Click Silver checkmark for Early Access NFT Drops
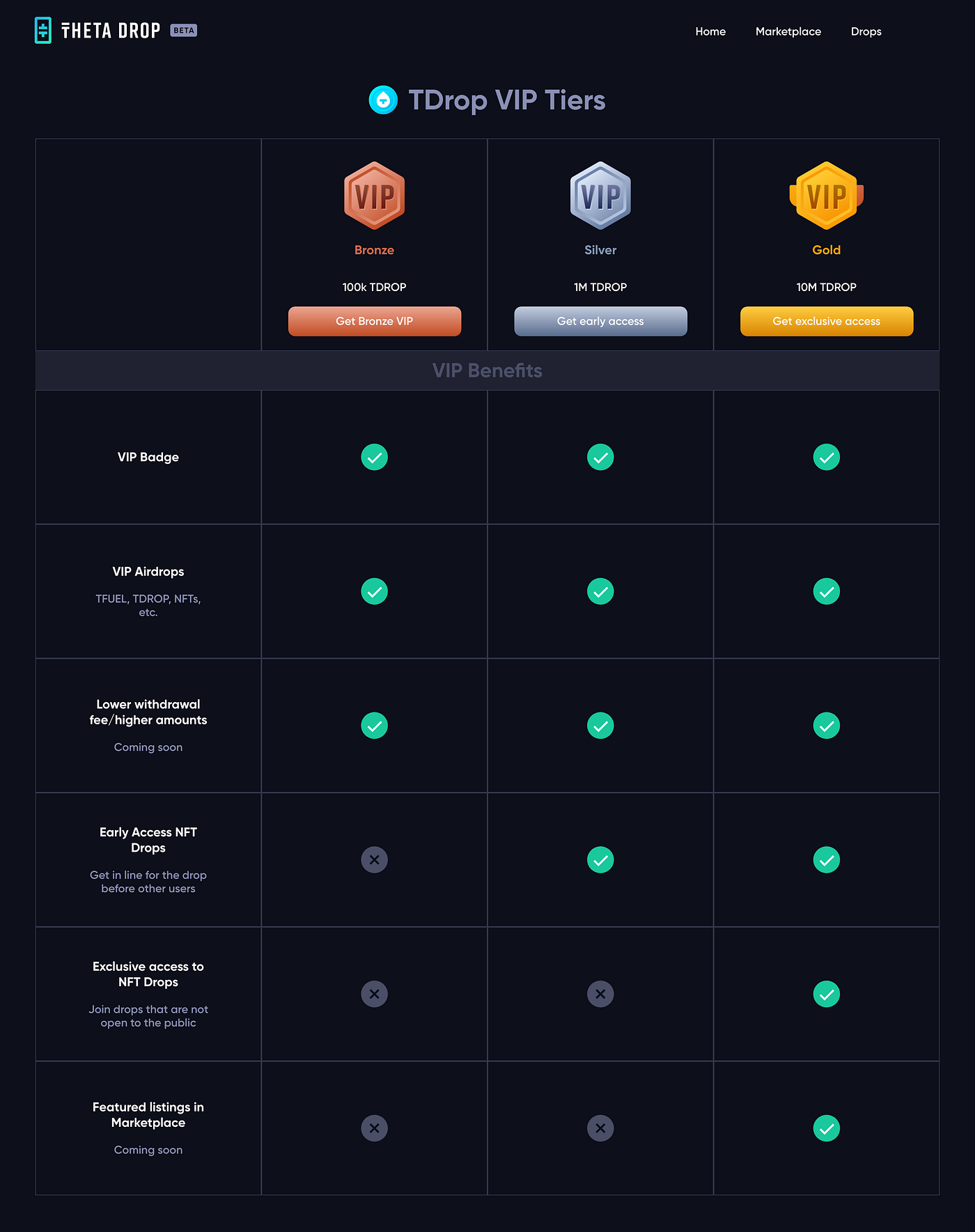Screen dimensions: 975x1232 (x=600, y=860)
